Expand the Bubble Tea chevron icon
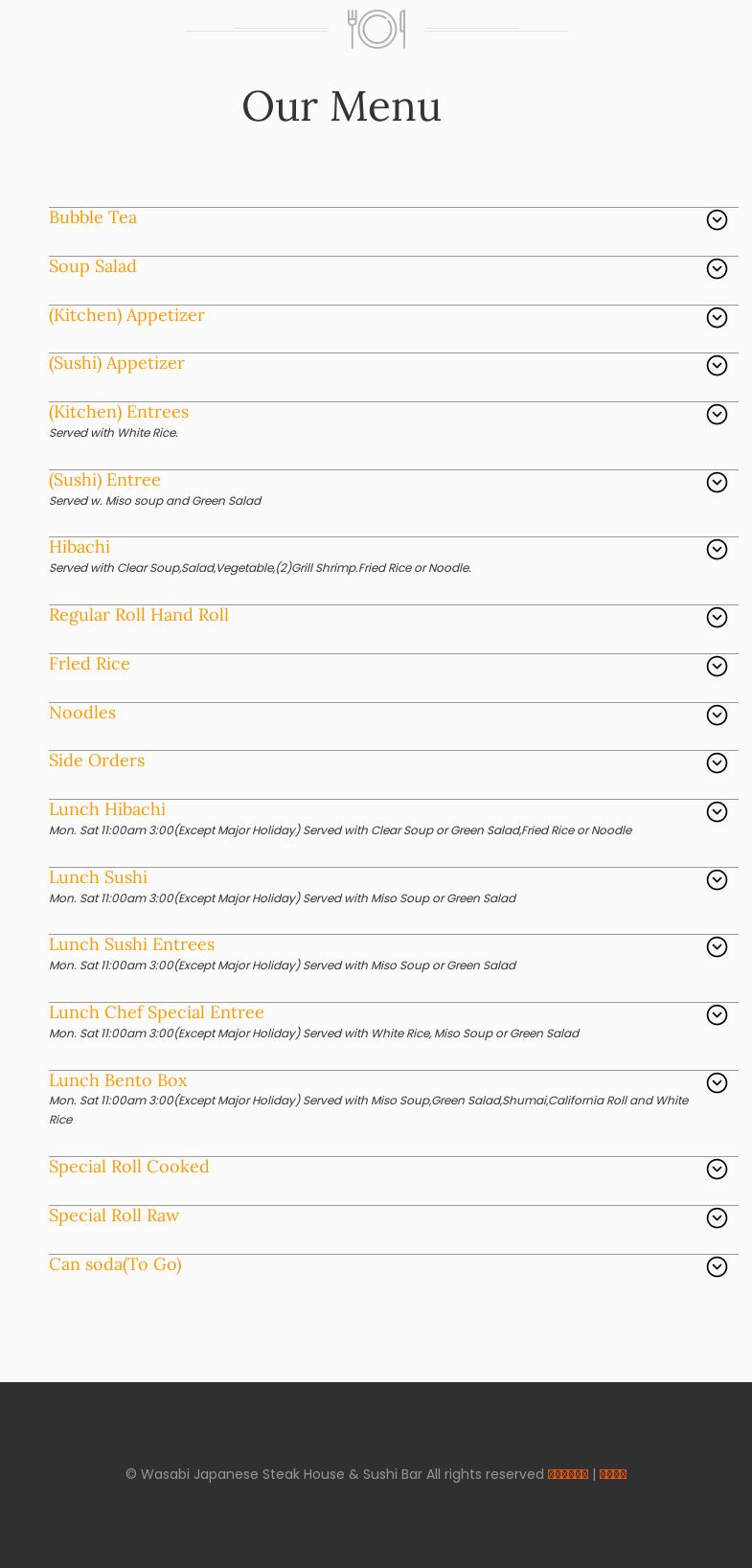The width and height of the screenshot is (752, 1568). [717, 220]
